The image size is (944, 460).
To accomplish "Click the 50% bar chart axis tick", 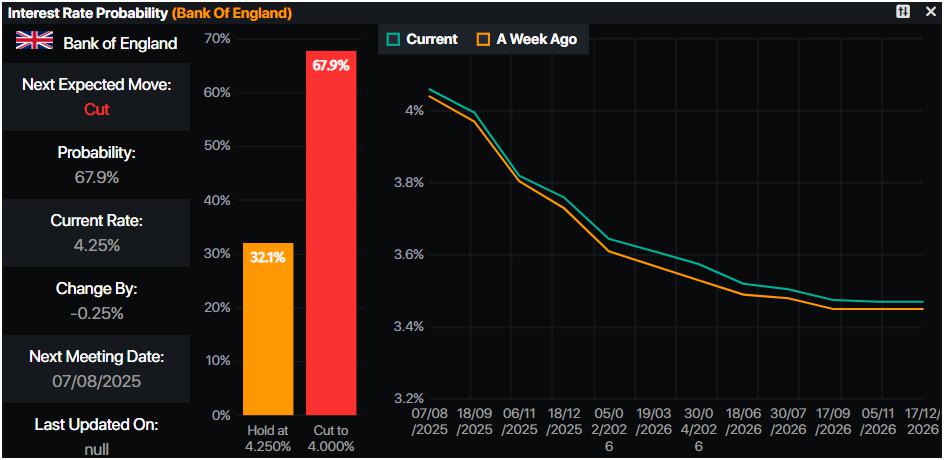I will (219, 146).
